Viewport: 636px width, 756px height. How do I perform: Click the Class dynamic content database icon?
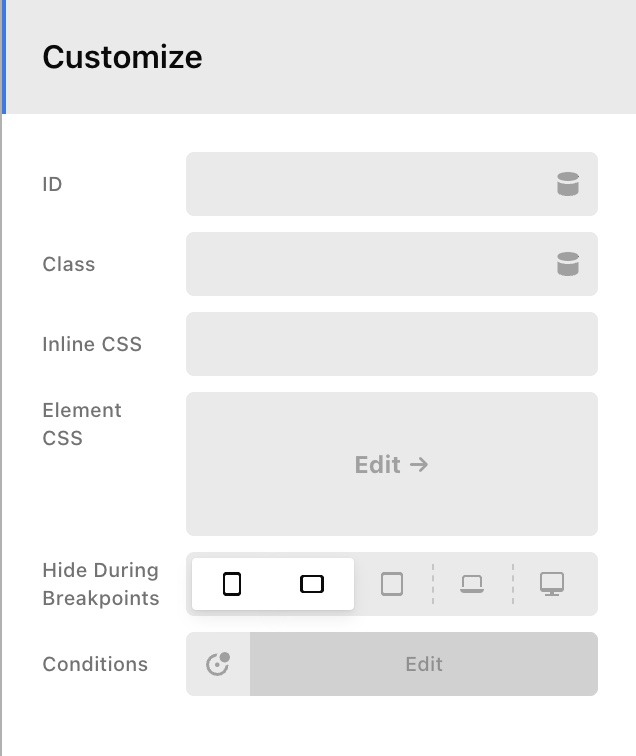[568, 264]
